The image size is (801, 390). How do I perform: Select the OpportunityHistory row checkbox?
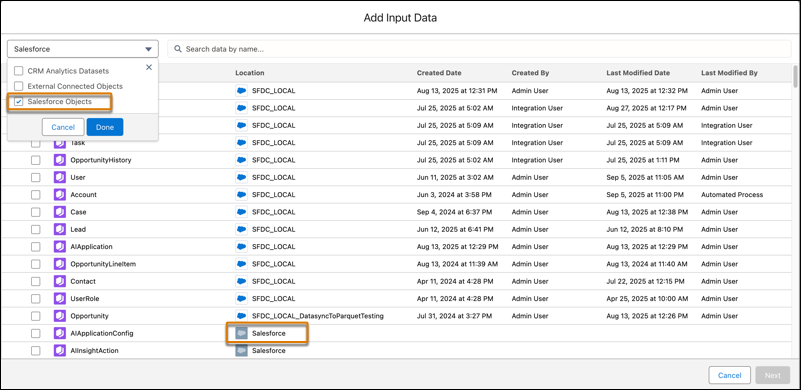click(35, 160)
